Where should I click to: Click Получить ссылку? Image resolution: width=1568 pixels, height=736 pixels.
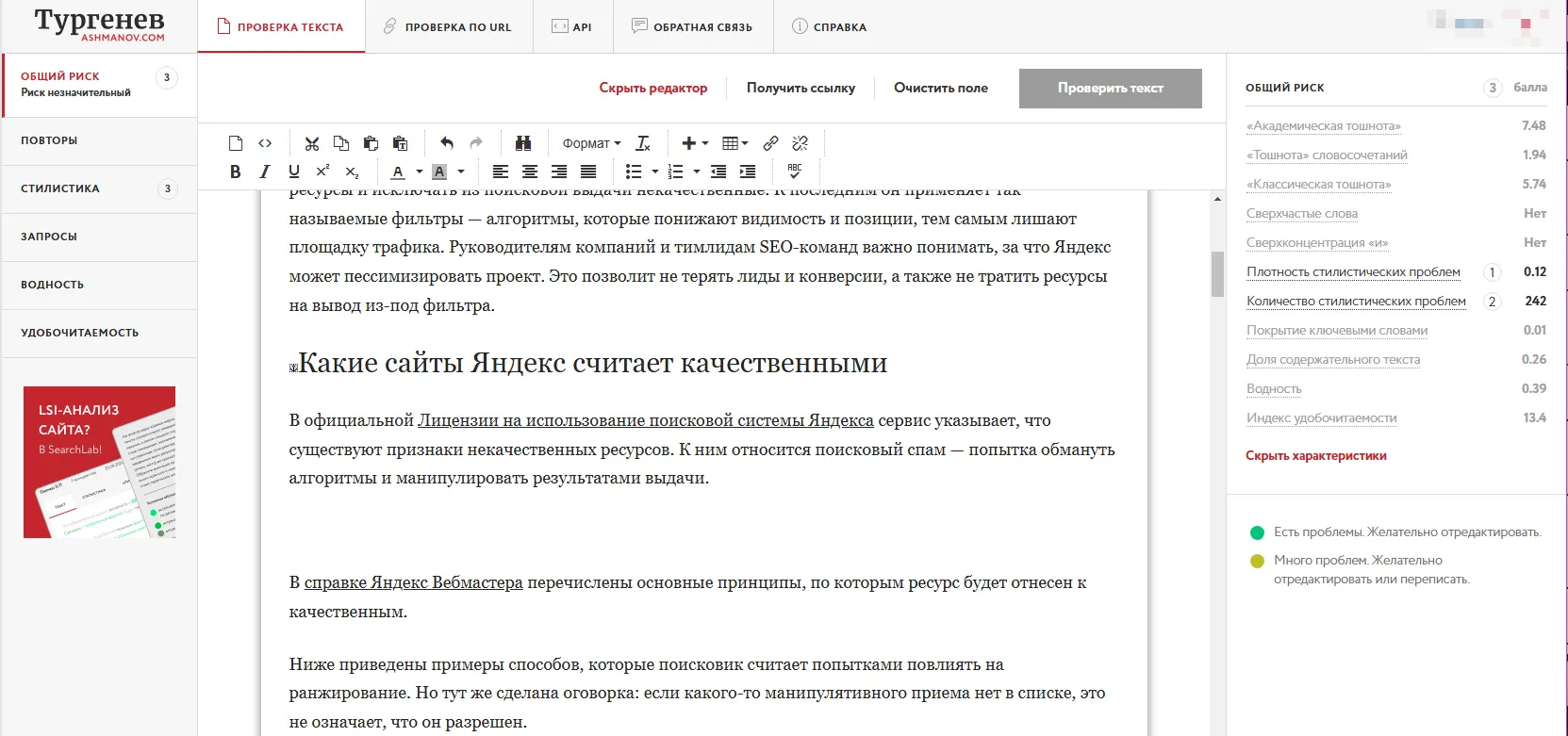point(801,88)
